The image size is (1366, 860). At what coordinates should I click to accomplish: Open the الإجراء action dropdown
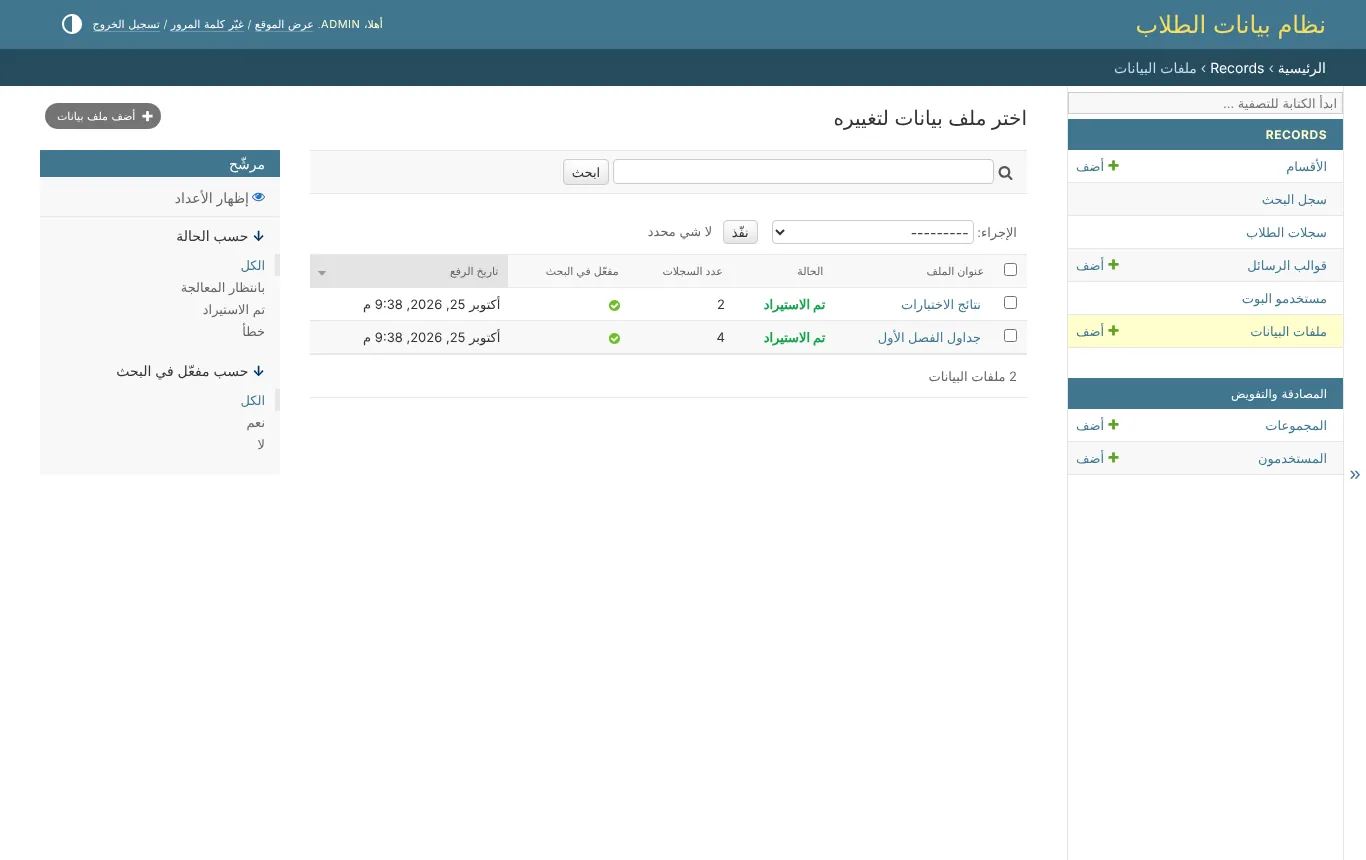click(x=873, y=232)
